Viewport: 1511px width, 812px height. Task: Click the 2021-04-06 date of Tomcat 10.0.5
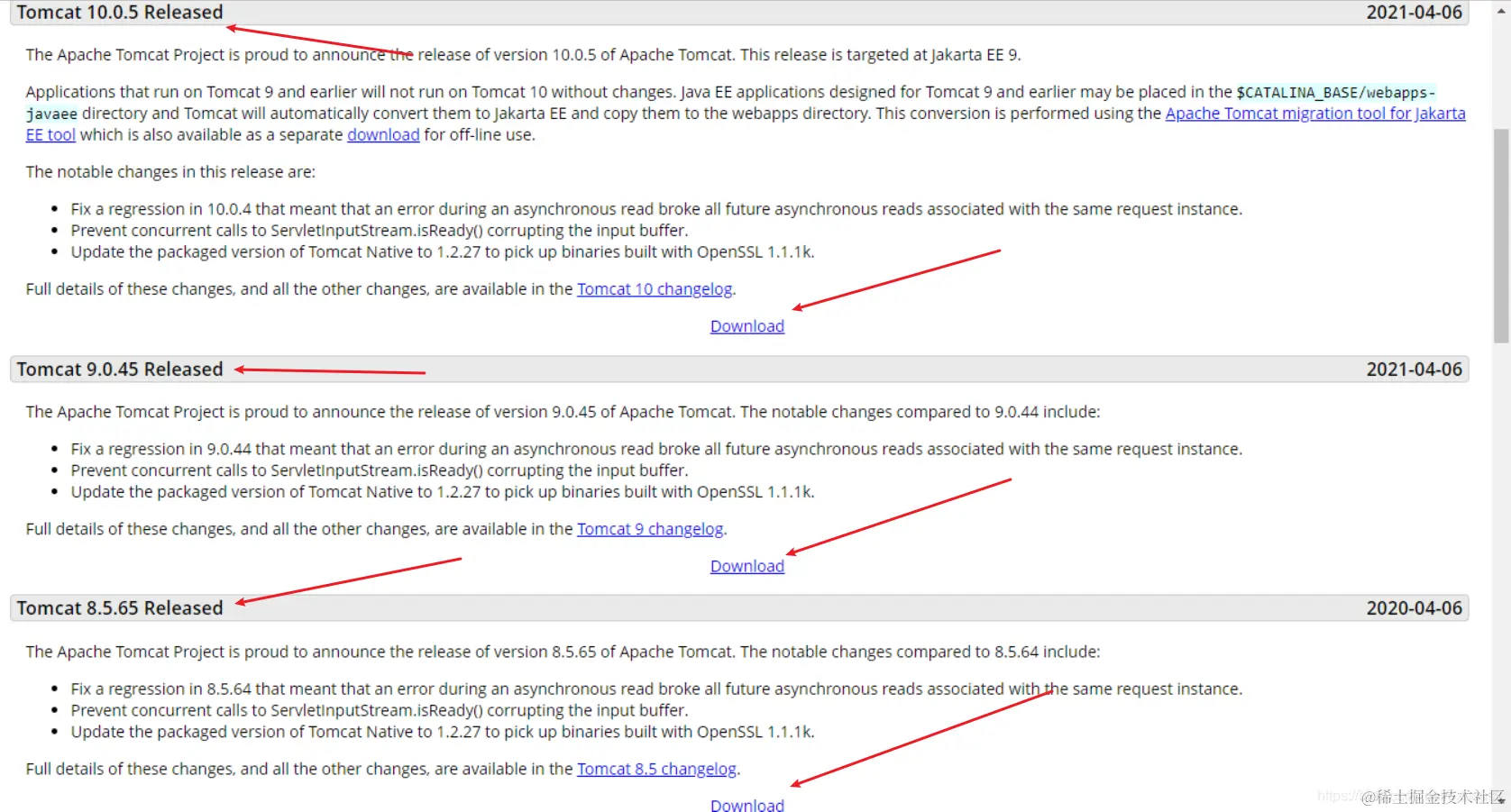[x=1414, y=13]
